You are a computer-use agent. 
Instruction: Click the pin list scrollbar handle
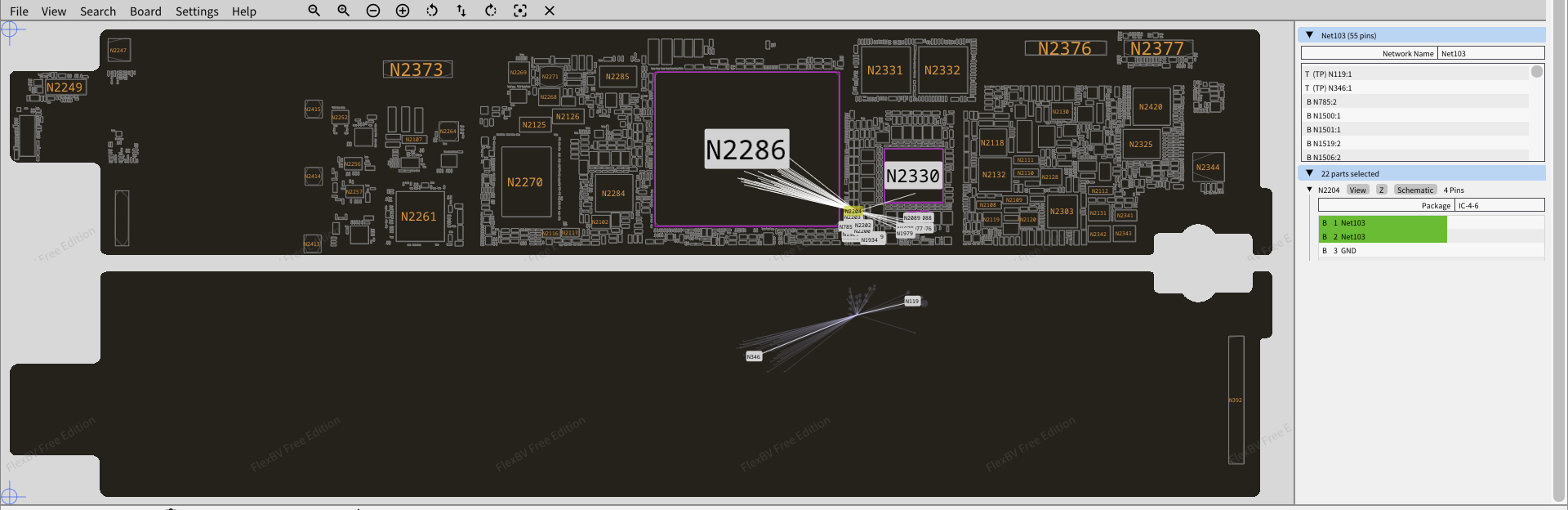pos(1536,72)
